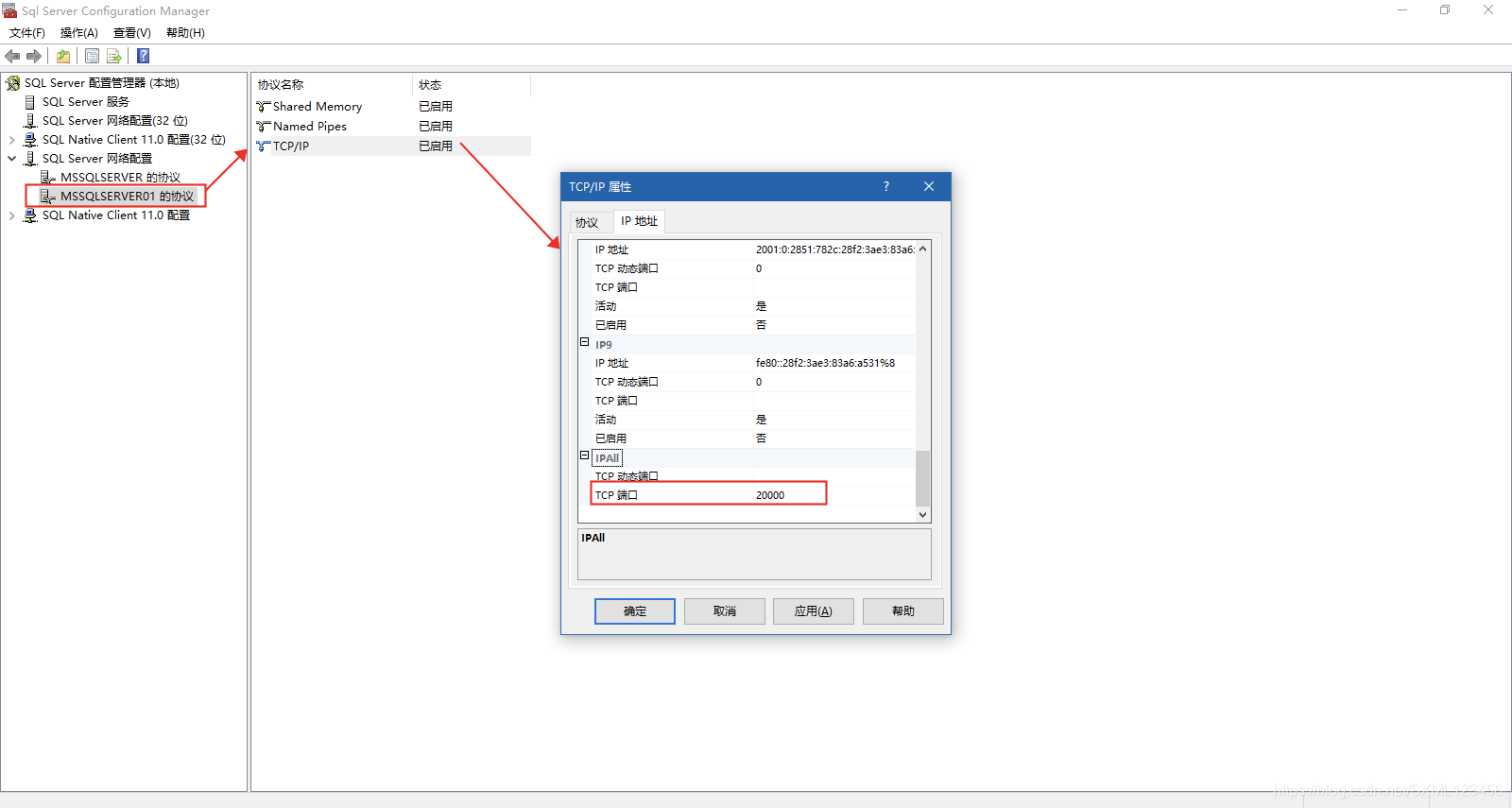Click the 协议名称 column header

pyautogui.click(x=332, y=85)
